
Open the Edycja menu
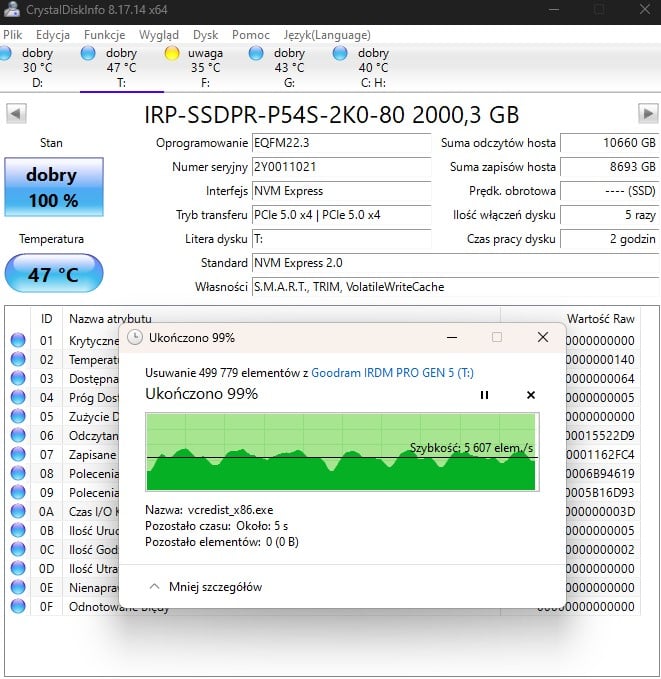(x=53, y=35)
